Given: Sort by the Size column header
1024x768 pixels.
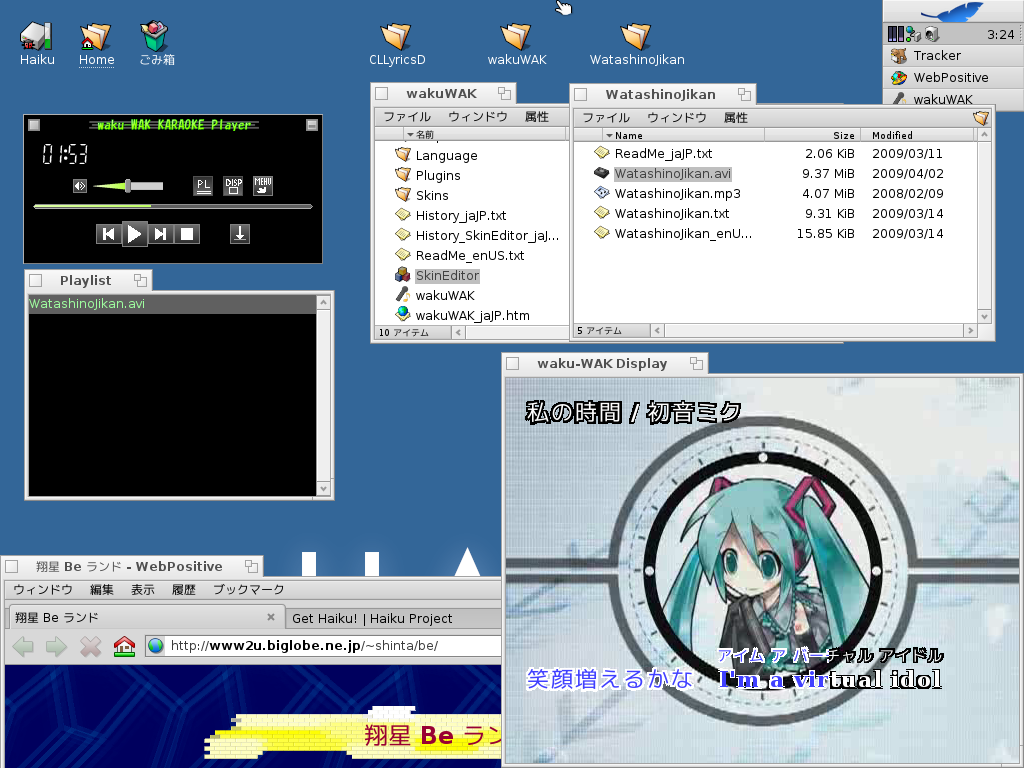Looking at the screenshot, I should 811,135.
